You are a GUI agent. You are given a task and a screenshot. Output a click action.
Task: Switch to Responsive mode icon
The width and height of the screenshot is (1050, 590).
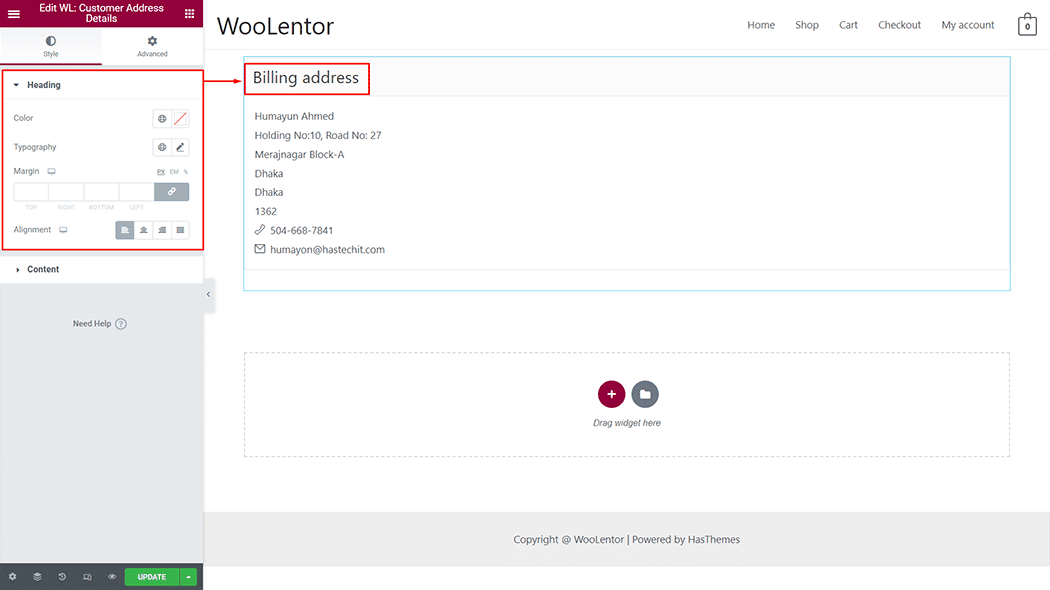[x=87, y=577]
